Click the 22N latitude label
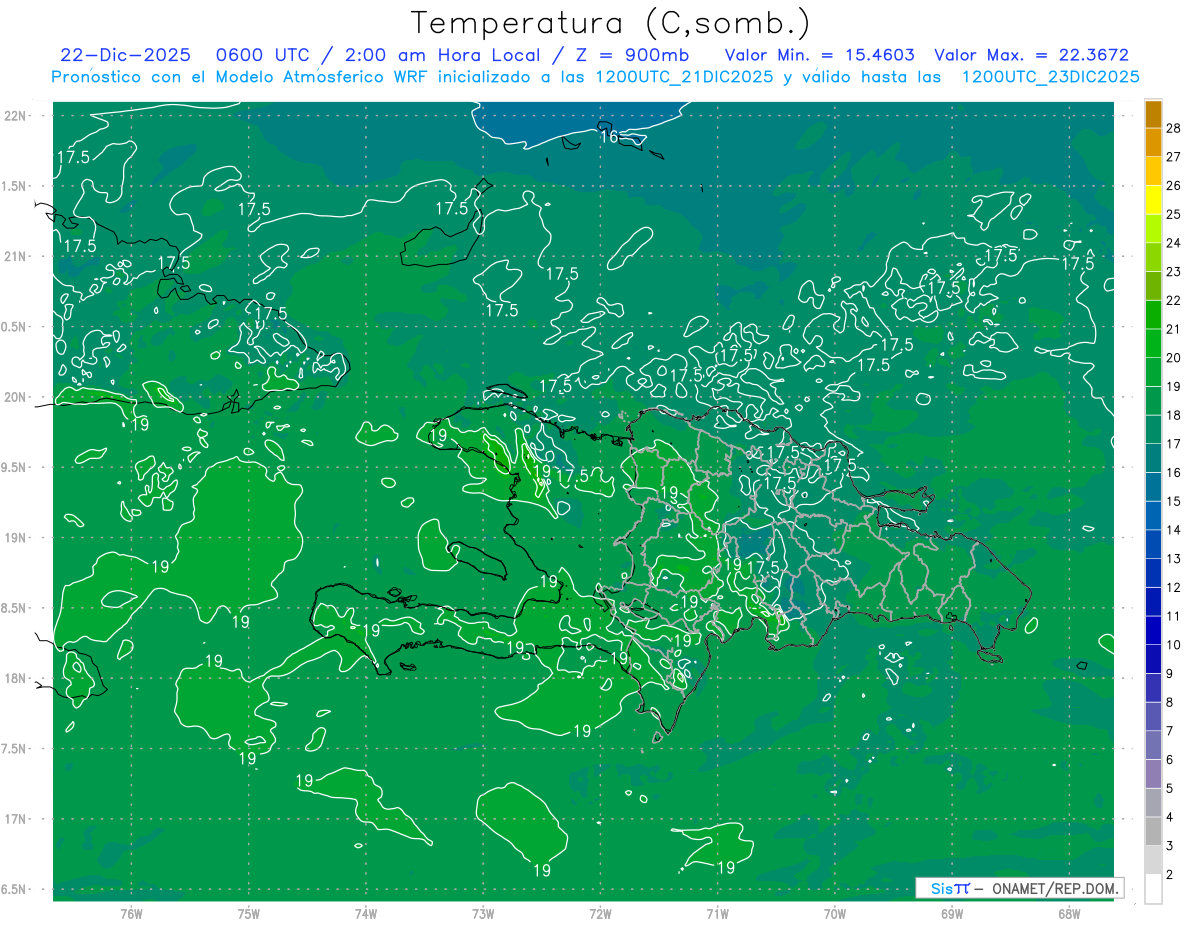The height and width of the screenshot is (927, 1200). (x=16, y=115)
